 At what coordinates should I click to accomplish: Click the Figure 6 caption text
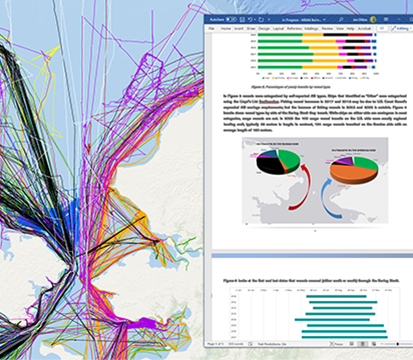(x=311, y=281)
